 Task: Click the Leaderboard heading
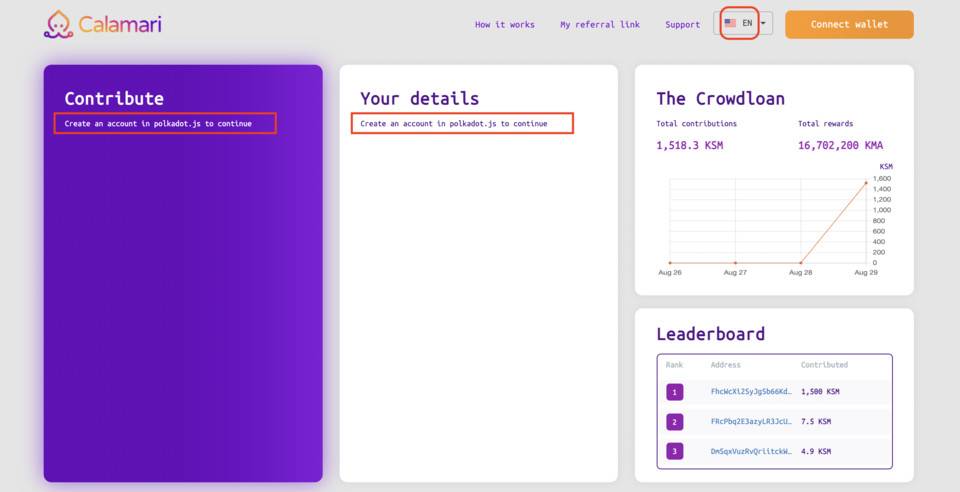click(x=710, y=334)
